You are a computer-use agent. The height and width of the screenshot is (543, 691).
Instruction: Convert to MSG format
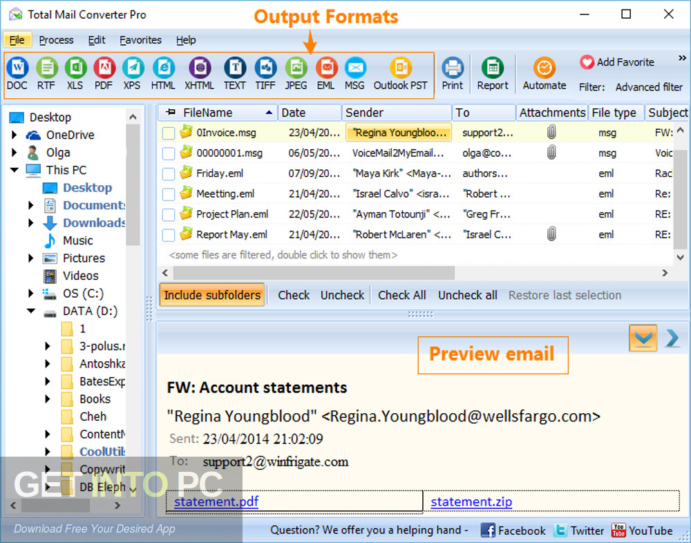point(355,74)
